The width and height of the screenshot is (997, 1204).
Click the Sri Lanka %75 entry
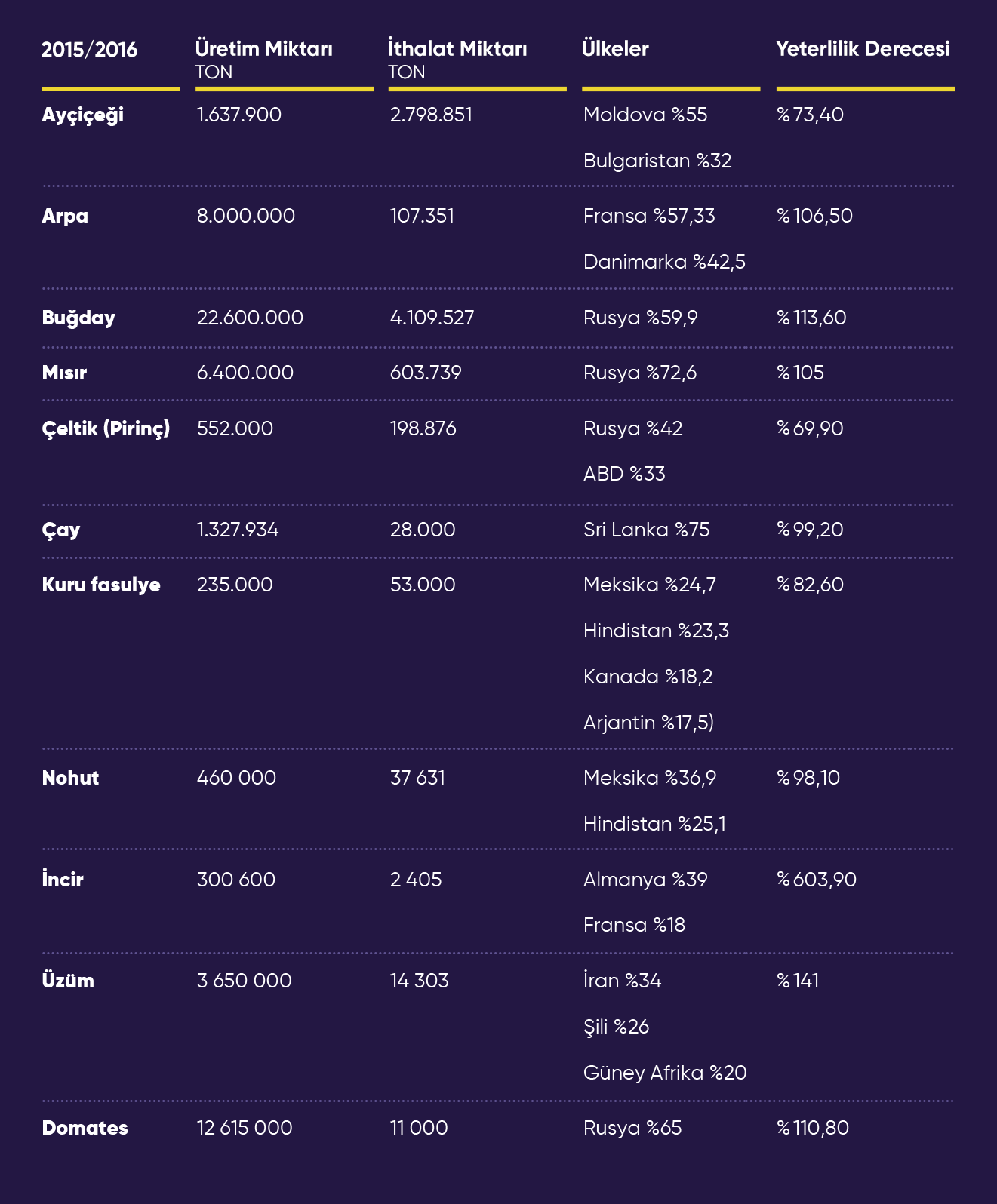click(x=647, y=530)
